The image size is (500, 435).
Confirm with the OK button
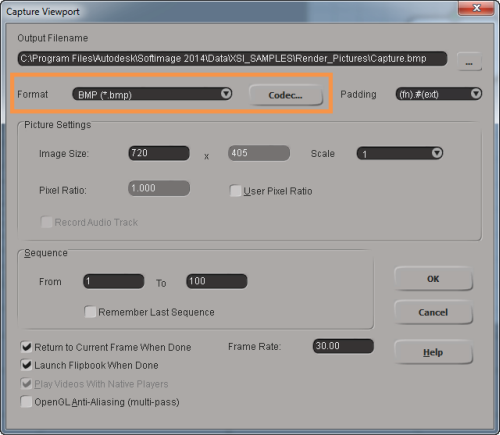tap(433, 279)
